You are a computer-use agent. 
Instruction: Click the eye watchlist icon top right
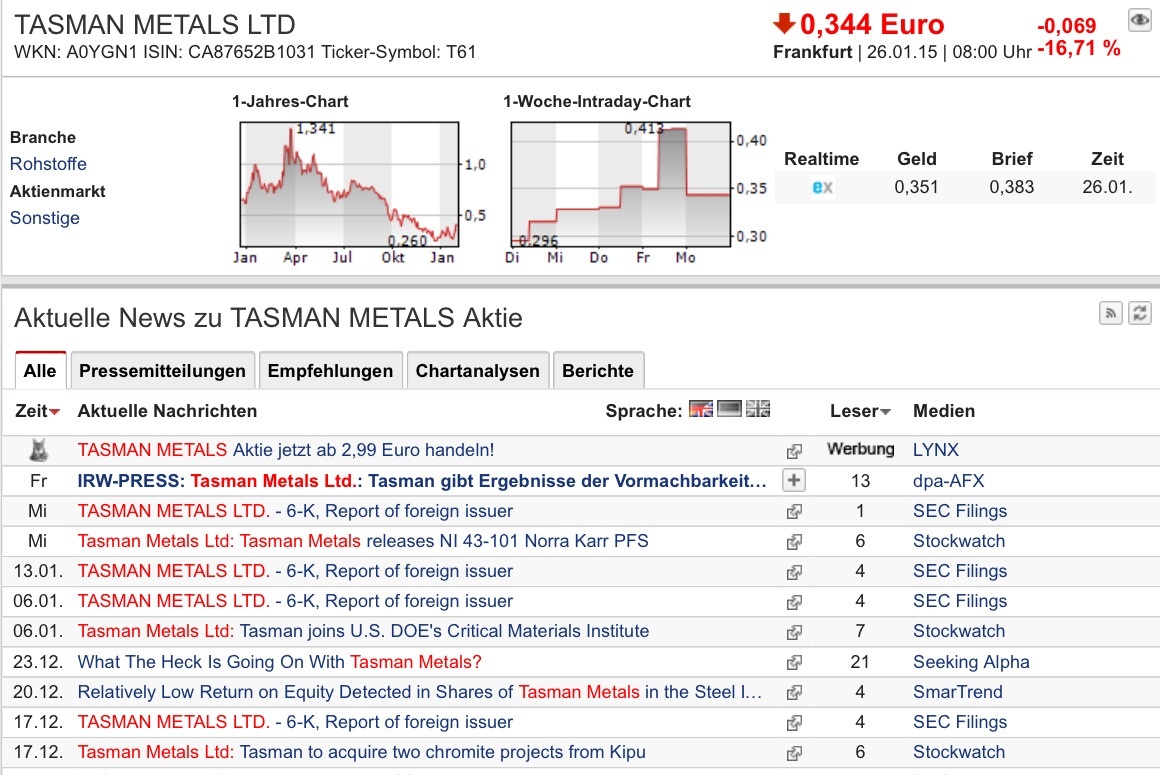pyautogui.click(x=1139, y=20)
